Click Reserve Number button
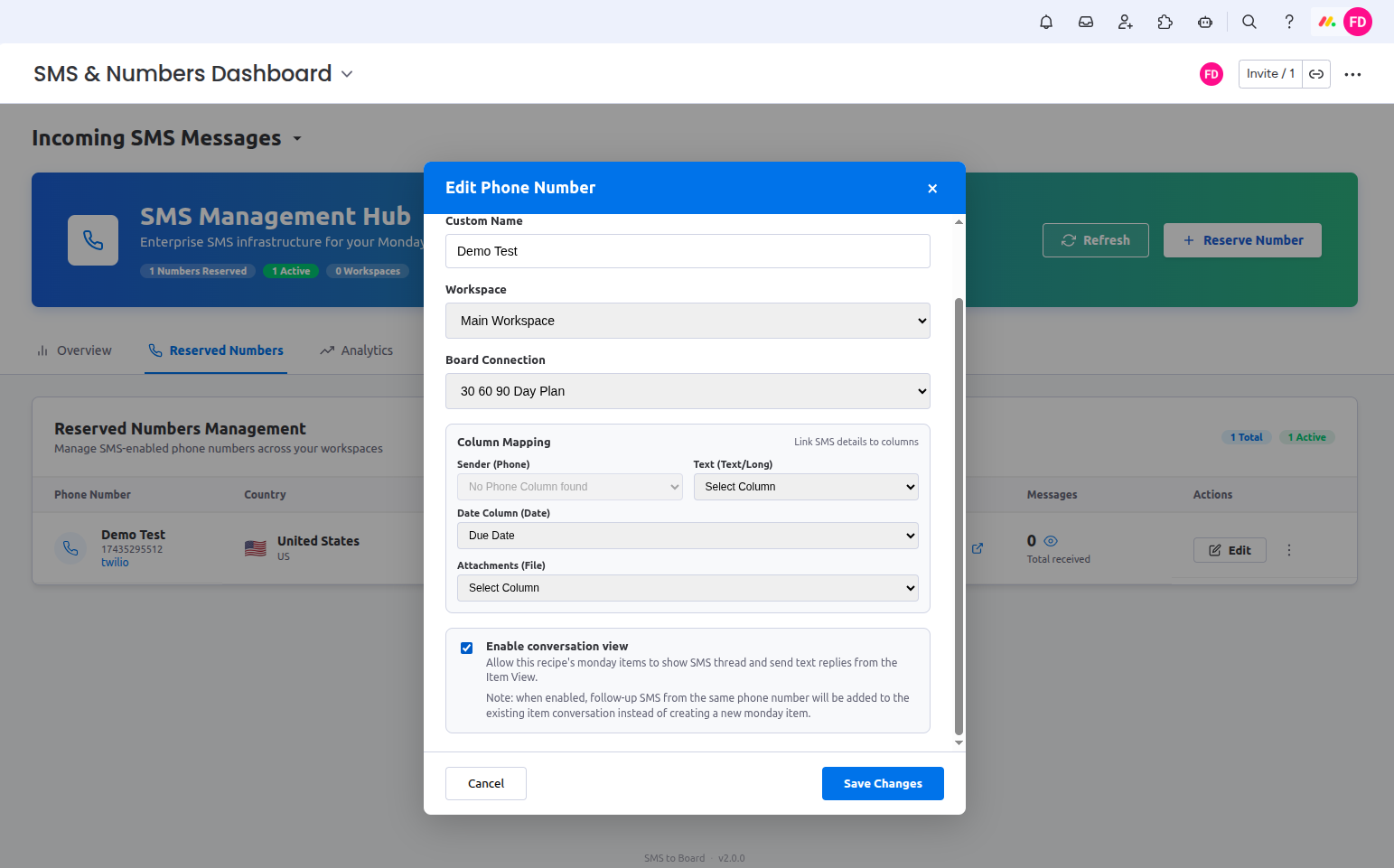1394x868 pixels. (1242, 240)
